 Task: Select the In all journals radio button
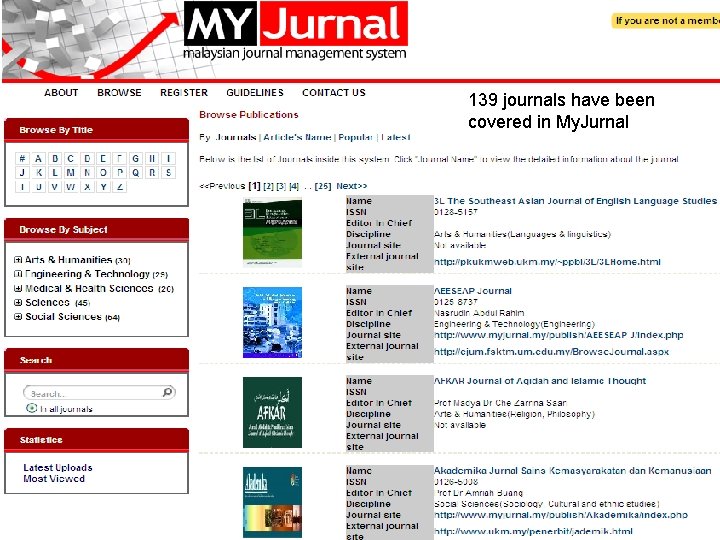32,408
